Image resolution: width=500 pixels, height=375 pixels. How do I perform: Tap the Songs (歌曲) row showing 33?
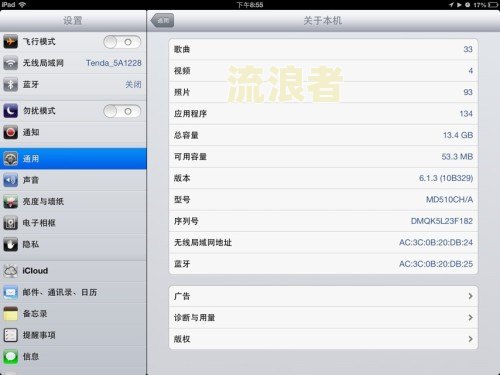coord(323,49)
